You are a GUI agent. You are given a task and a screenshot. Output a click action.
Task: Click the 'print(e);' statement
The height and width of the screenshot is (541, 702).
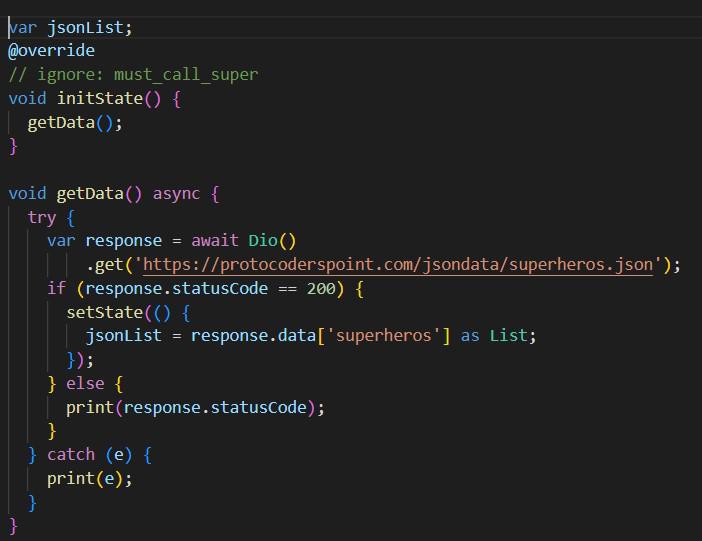90,479
